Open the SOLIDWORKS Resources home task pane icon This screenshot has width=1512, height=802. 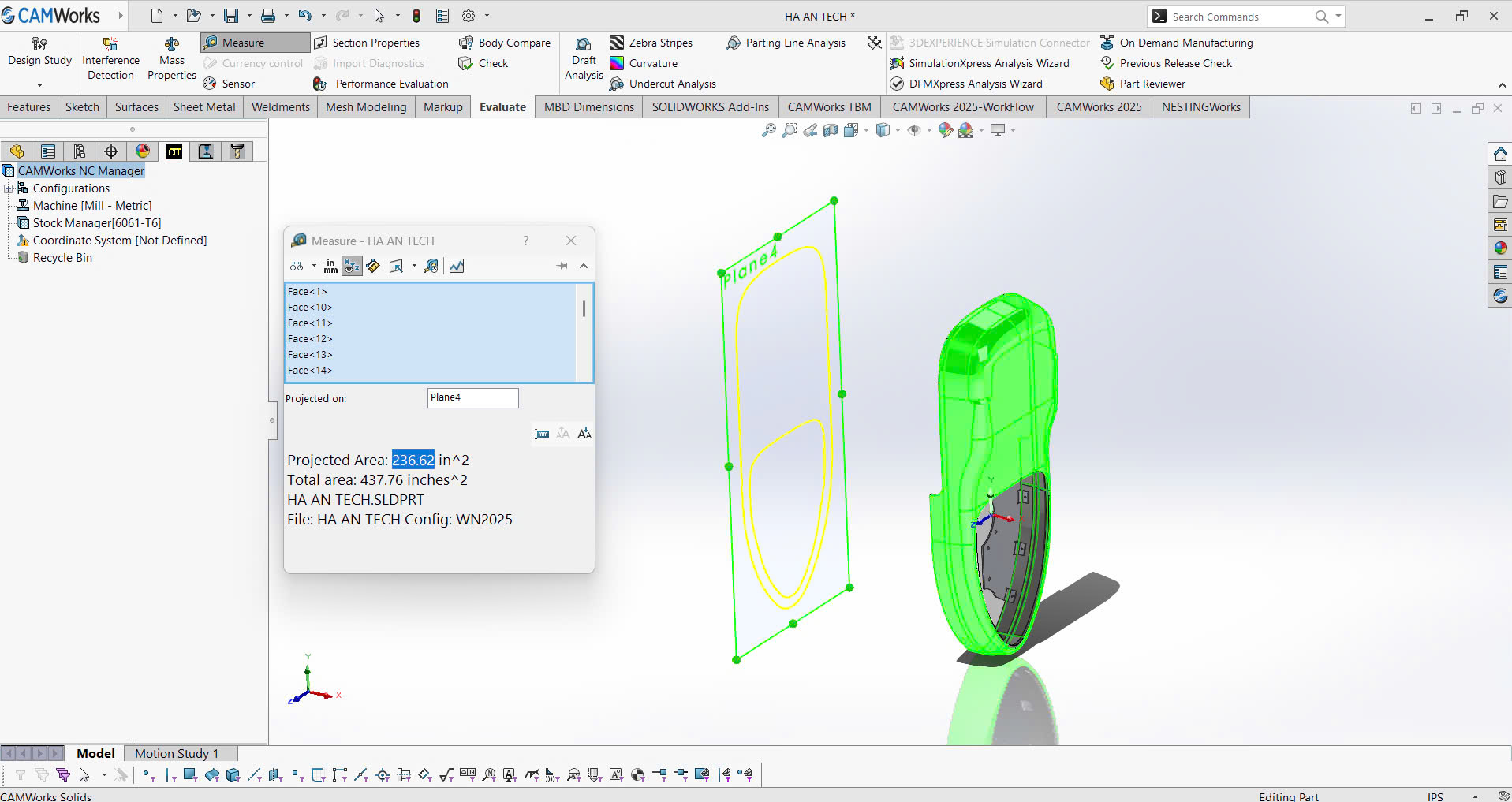tap(1500, 154)
